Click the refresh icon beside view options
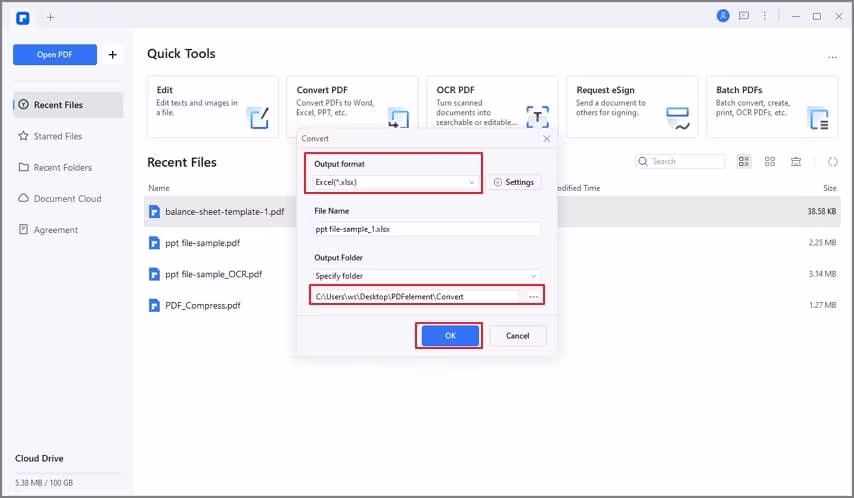 point(831,161)
